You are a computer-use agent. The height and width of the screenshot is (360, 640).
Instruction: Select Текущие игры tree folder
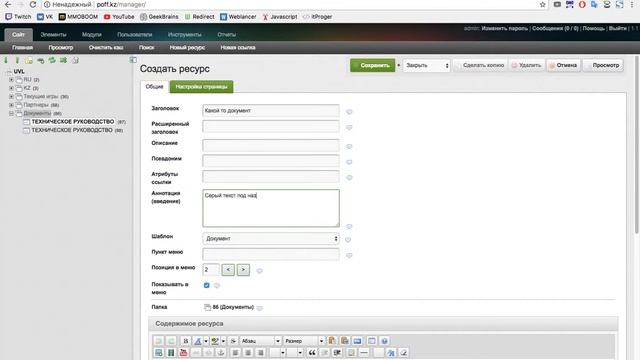point(41,96)
